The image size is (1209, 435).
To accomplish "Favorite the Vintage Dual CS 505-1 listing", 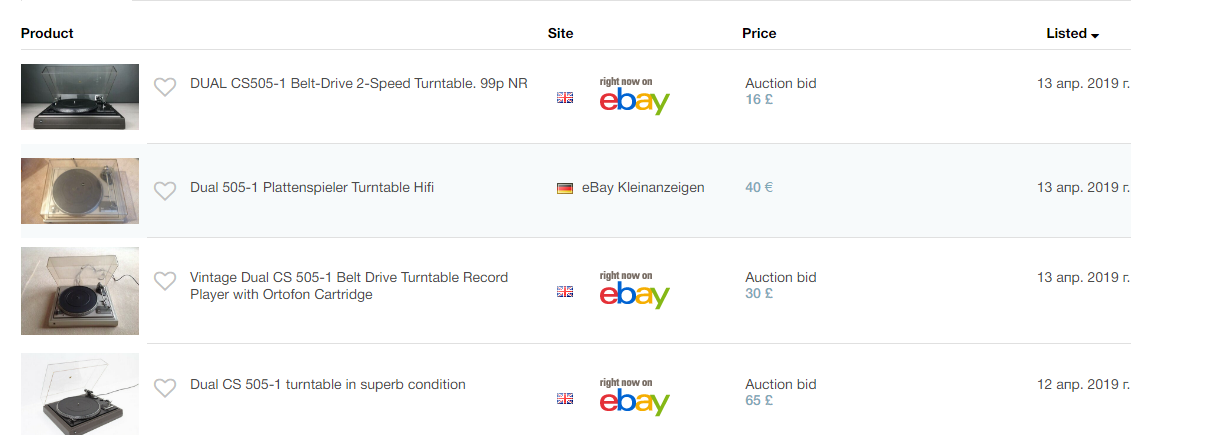I will pyautogui.click(x=165, y=281).
